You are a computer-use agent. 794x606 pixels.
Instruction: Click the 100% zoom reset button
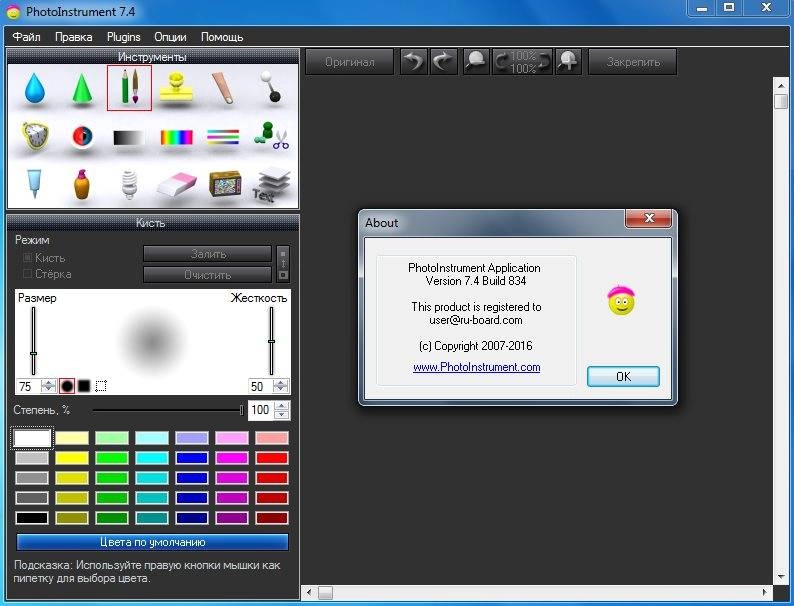tap(522, 62)
